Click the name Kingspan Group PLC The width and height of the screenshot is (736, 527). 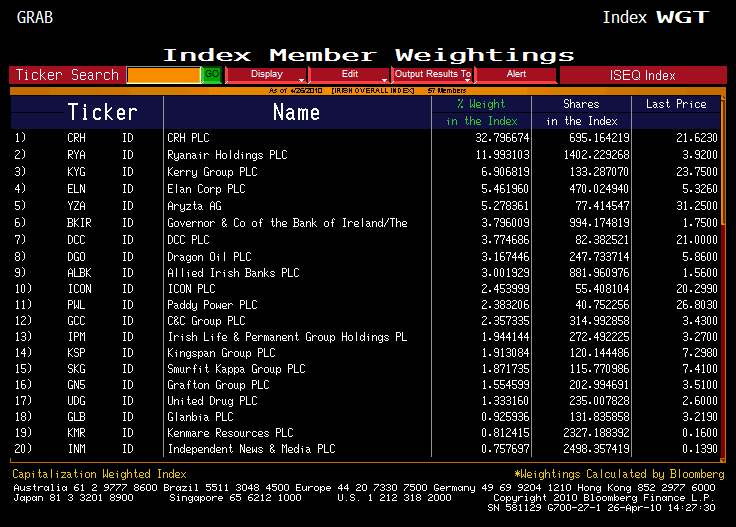pyautogui.click(x=221, y=353)
